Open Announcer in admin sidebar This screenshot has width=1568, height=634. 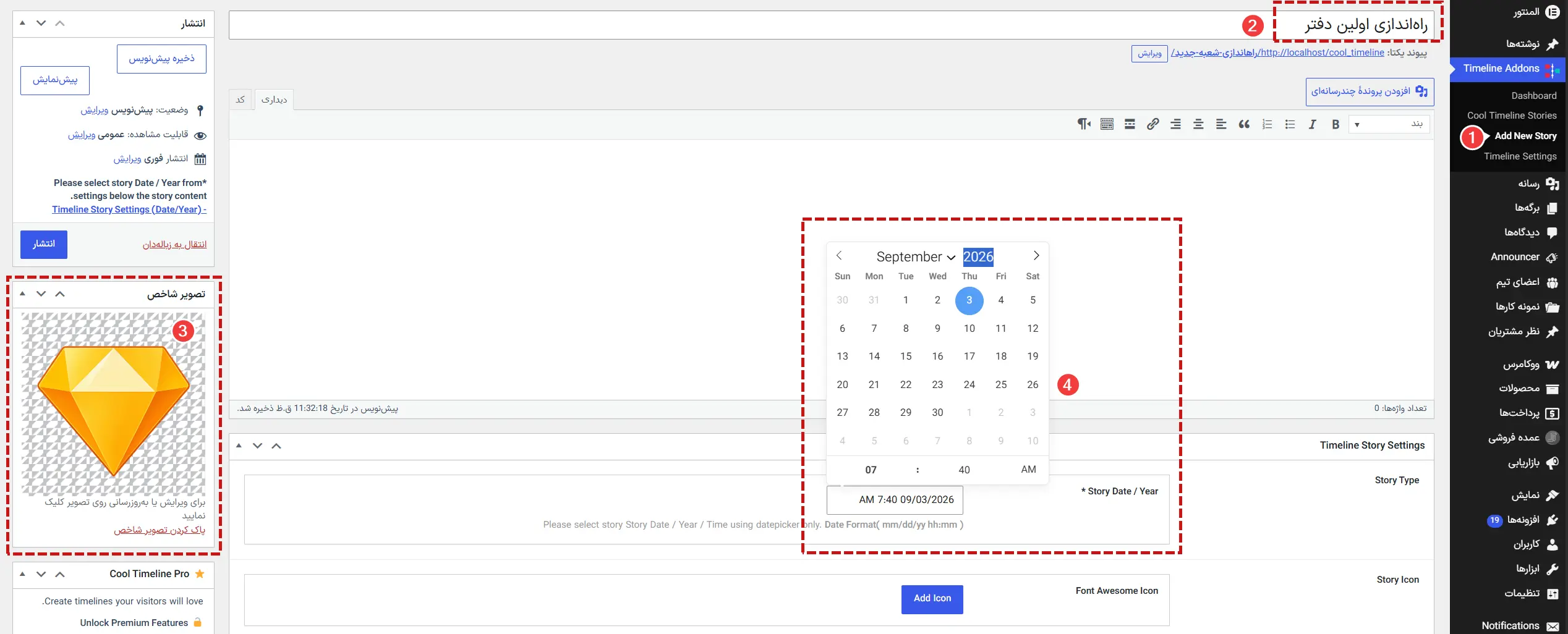point(1515,257)
